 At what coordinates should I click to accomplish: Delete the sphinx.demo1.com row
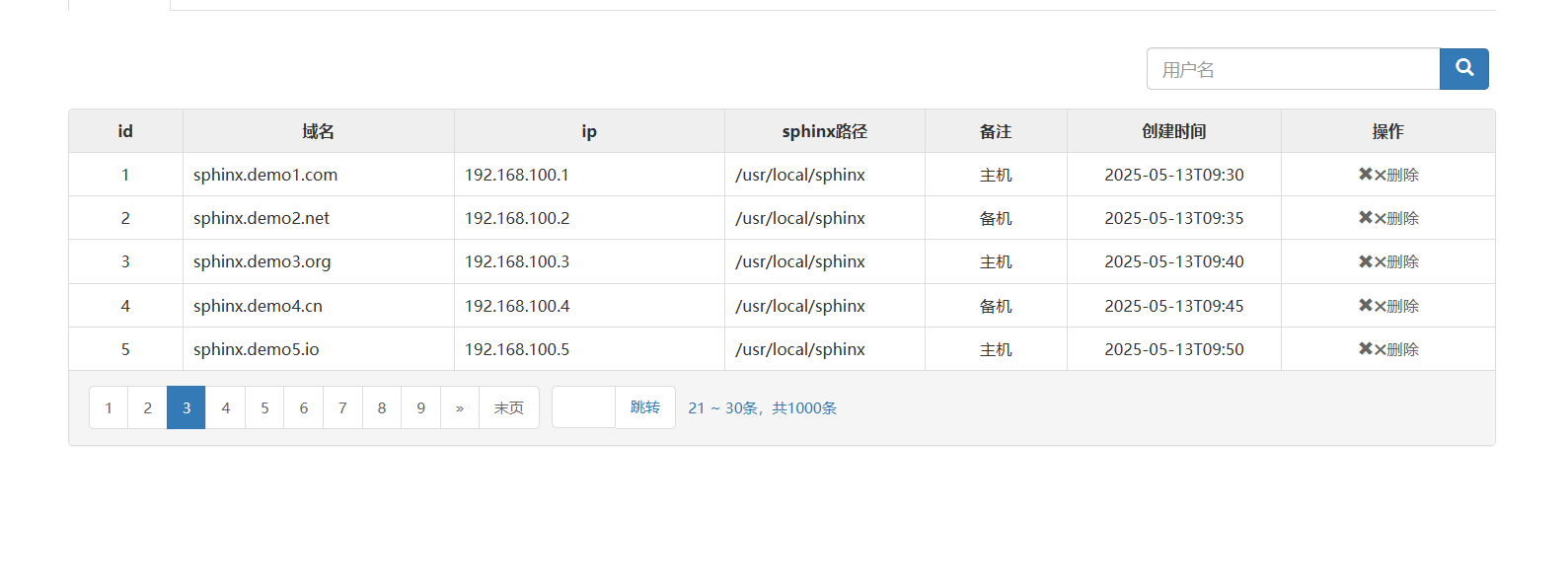(1388, 175)
